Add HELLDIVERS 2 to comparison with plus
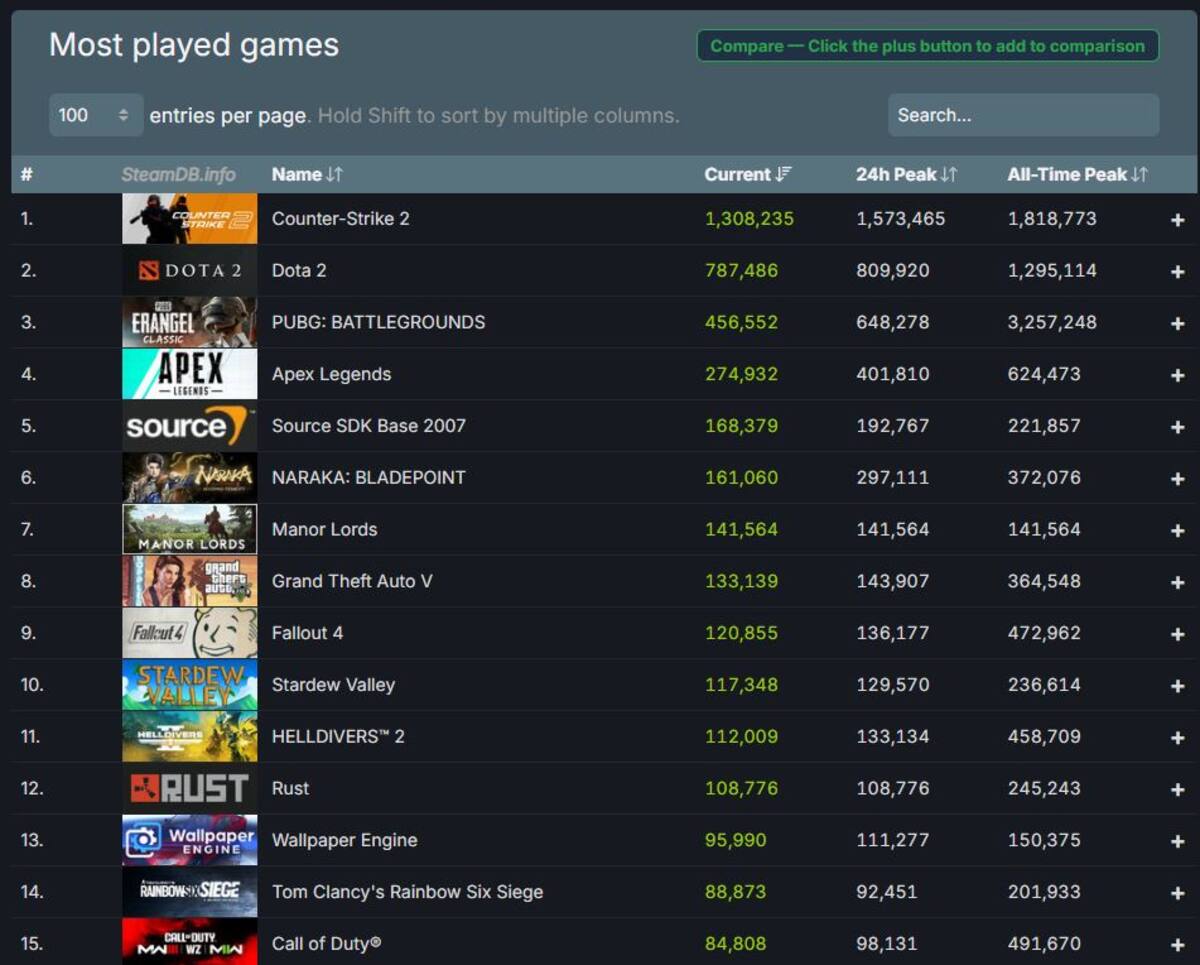The width and height of the screenshot is (1200, 965). (x=1177, y=738)
